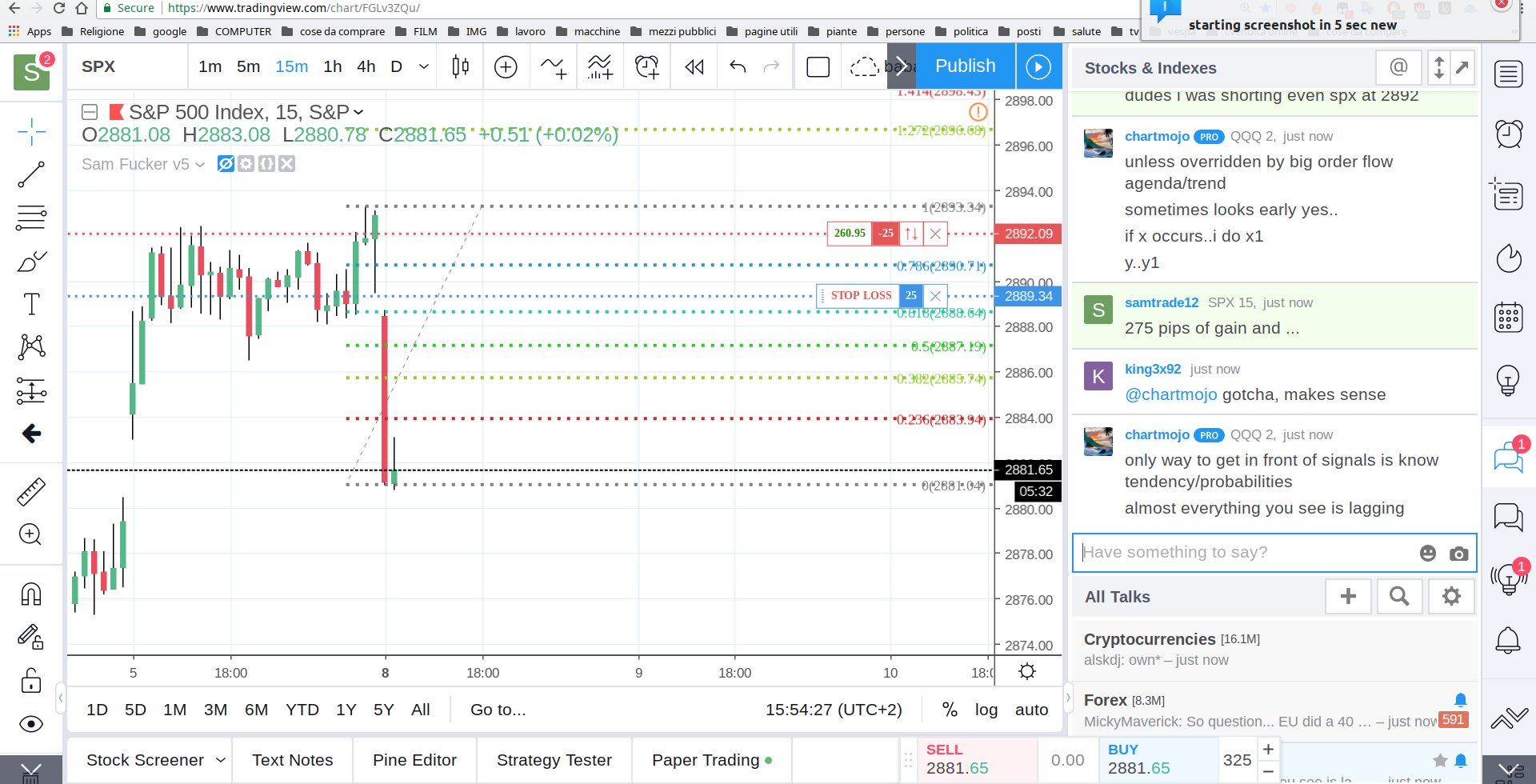Viewport: 1536px width, 784px height.
Task: Open the Cryptocurrencies talk room
Action: pyautogui.click(x=1274, y=650)
